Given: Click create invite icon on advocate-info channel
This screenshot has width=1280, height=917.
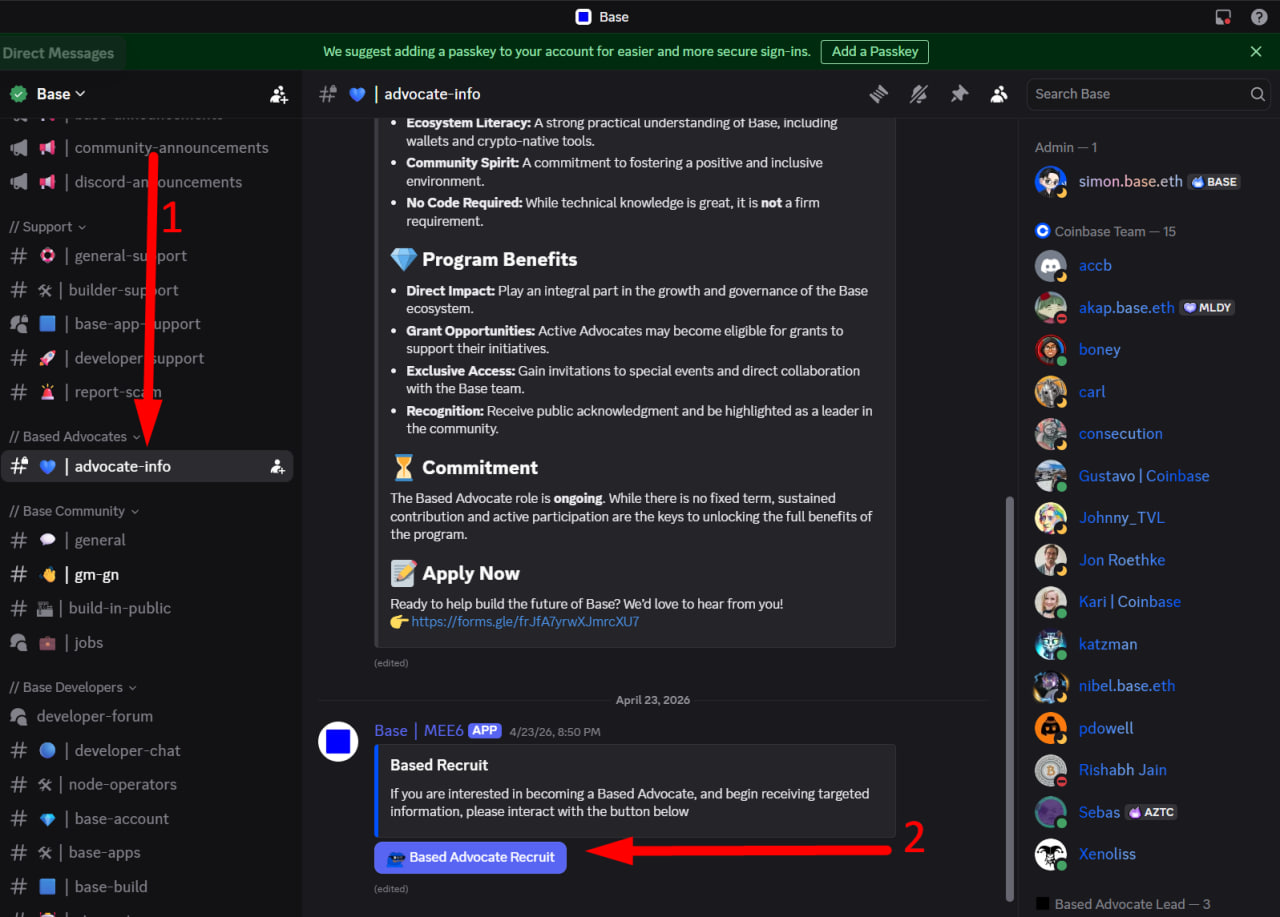Looking at the screenshot, I should [277, 466].
